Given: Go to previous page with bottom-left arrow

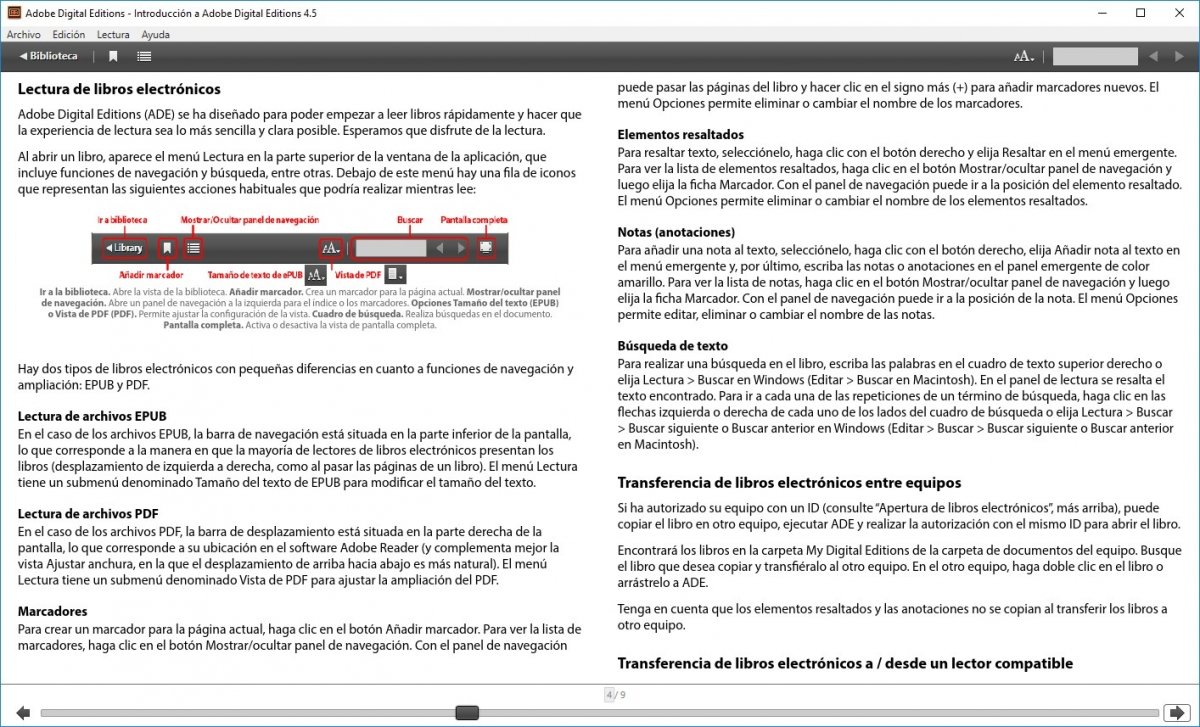Looking at the screenshot, I should click(23, 713).
